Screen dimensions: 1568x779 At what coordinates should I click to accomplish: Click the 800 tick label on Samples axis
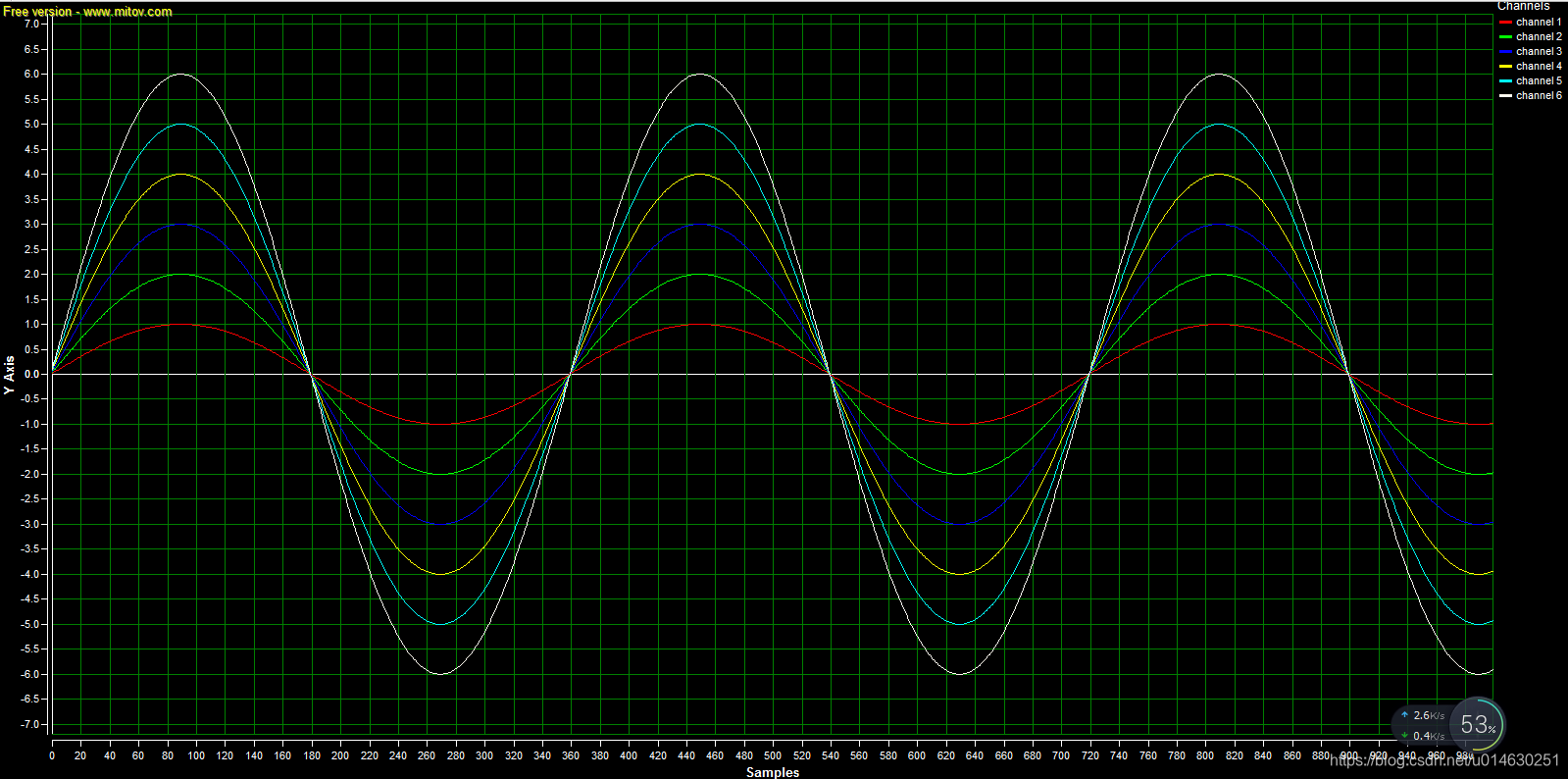coord(1205,755)
